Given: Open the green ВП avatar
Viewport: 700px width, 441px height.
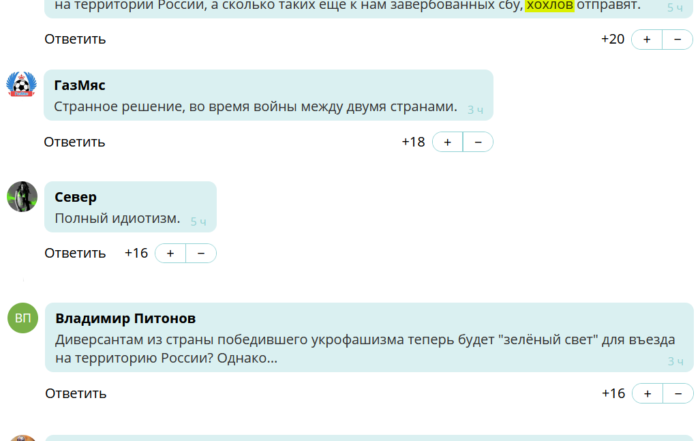Looking at the screenshot, I should click(23, 318).
